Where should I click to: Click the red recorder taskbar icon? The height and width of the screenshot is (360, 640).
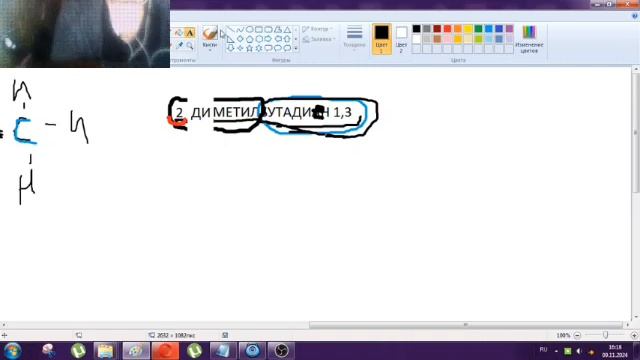tap(165, 351)
